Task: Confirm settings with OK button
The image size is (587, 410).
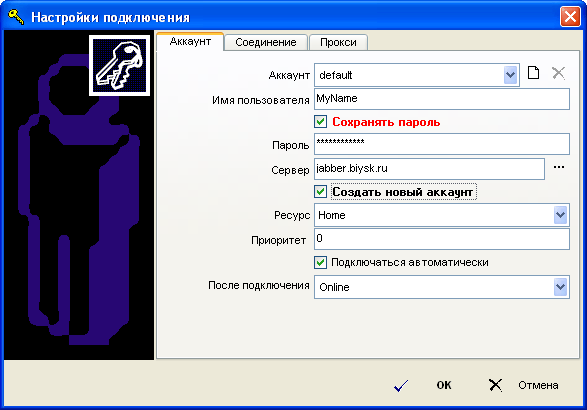Action: click(x=444, y=385)
